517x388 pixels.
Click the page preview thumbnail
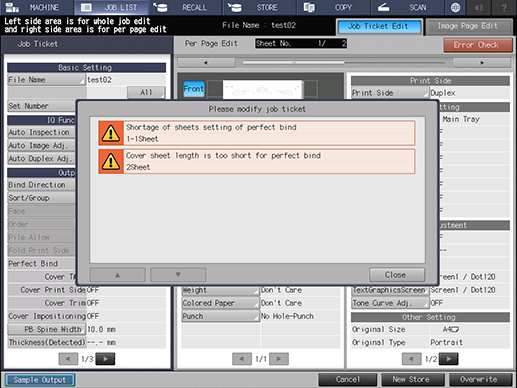tap(263, 90)
